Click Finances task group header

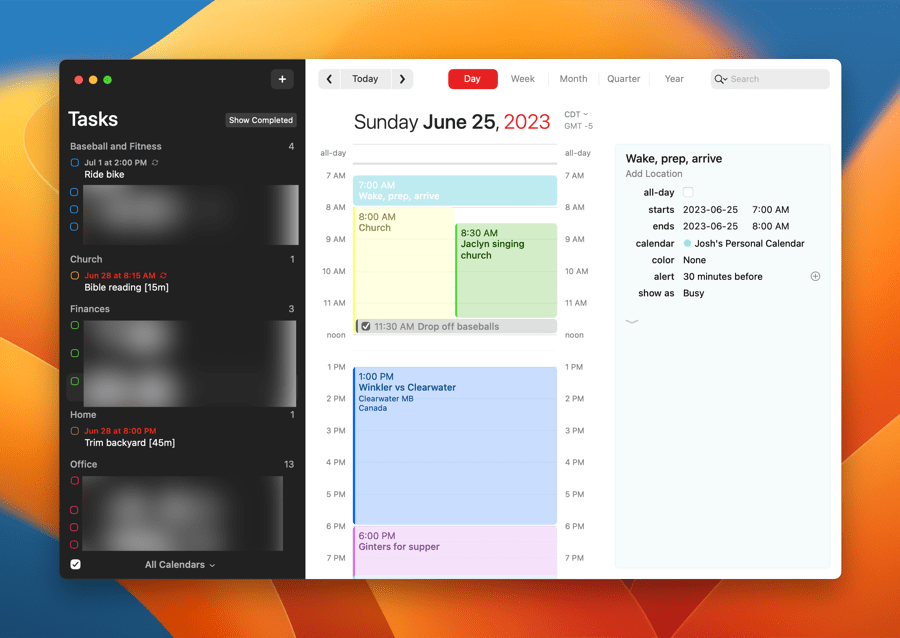[x=90, y=309]
